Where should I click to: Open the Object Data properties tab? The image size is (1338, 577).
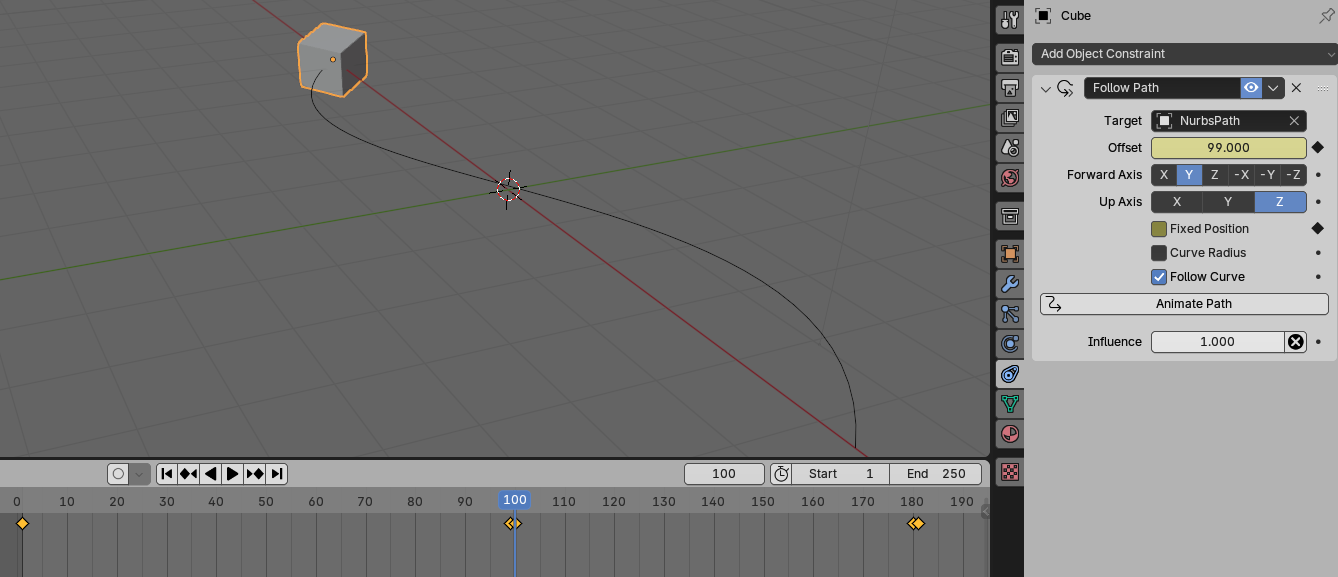pyautogui.click(x=1010, y=404)
